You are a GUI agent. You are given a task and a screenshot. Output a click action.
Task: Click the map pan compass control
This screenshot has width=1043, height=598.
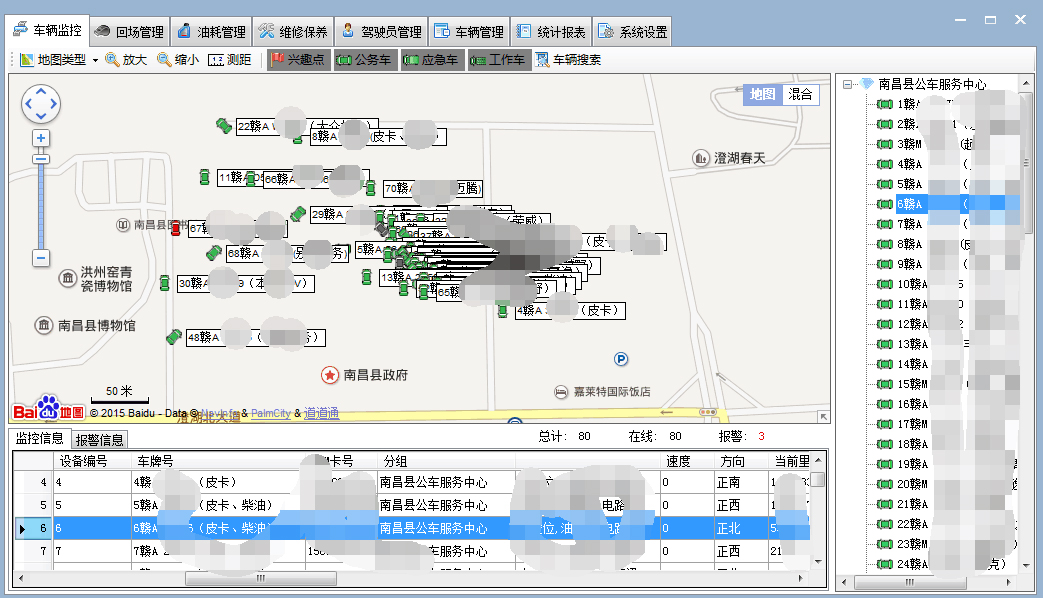[x=41, y=103]
